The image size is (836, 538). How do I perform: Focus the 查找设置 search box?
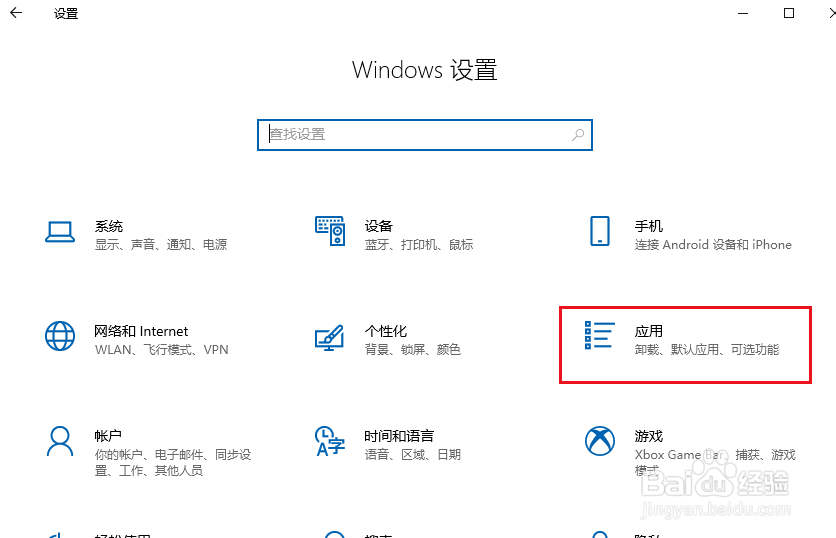pos(424,135)
